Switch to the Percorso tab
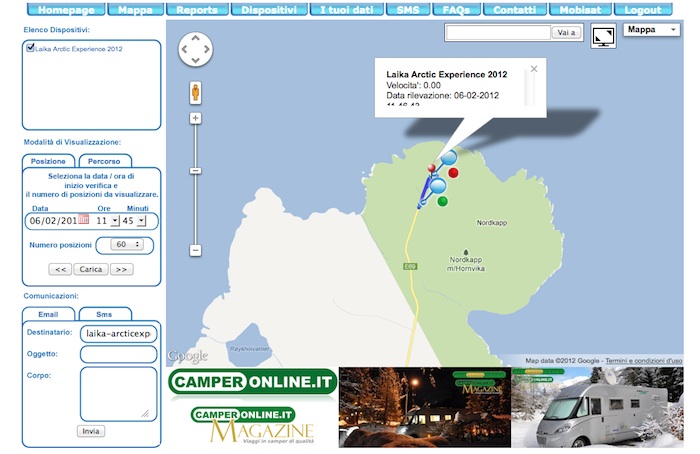 pos(103,161)
